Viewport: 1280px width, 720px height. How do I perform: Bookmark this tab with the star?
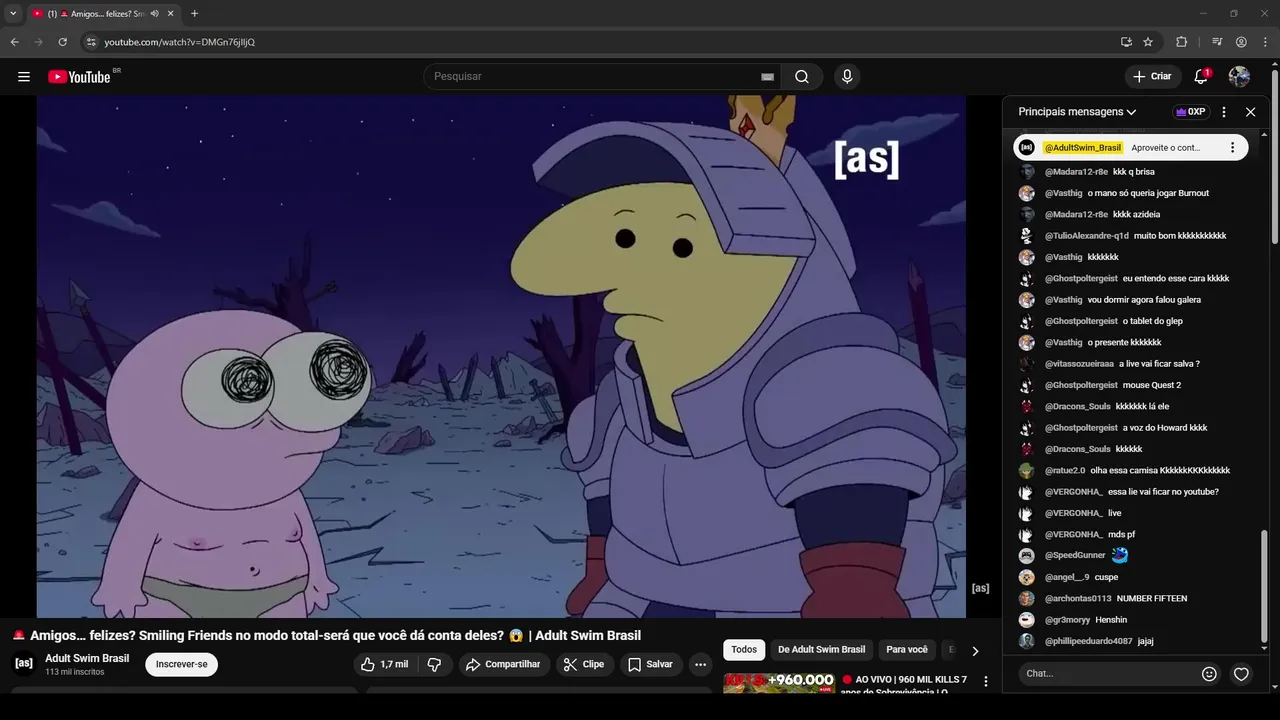click(x=1148, y=42)
